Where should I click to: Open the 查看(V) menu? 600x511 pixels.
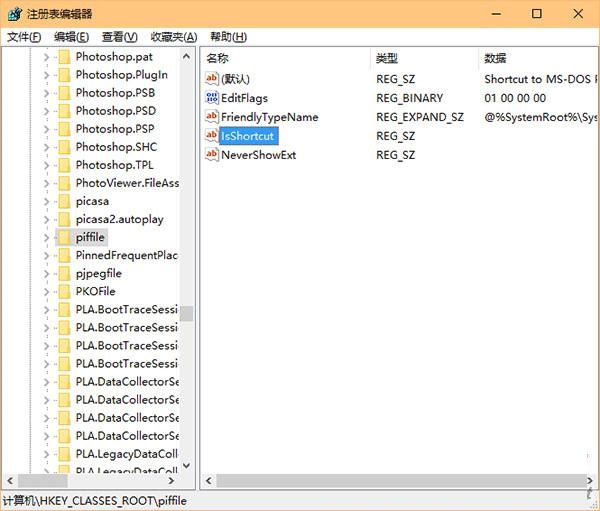pyautogui.click(x=120, y=37)
